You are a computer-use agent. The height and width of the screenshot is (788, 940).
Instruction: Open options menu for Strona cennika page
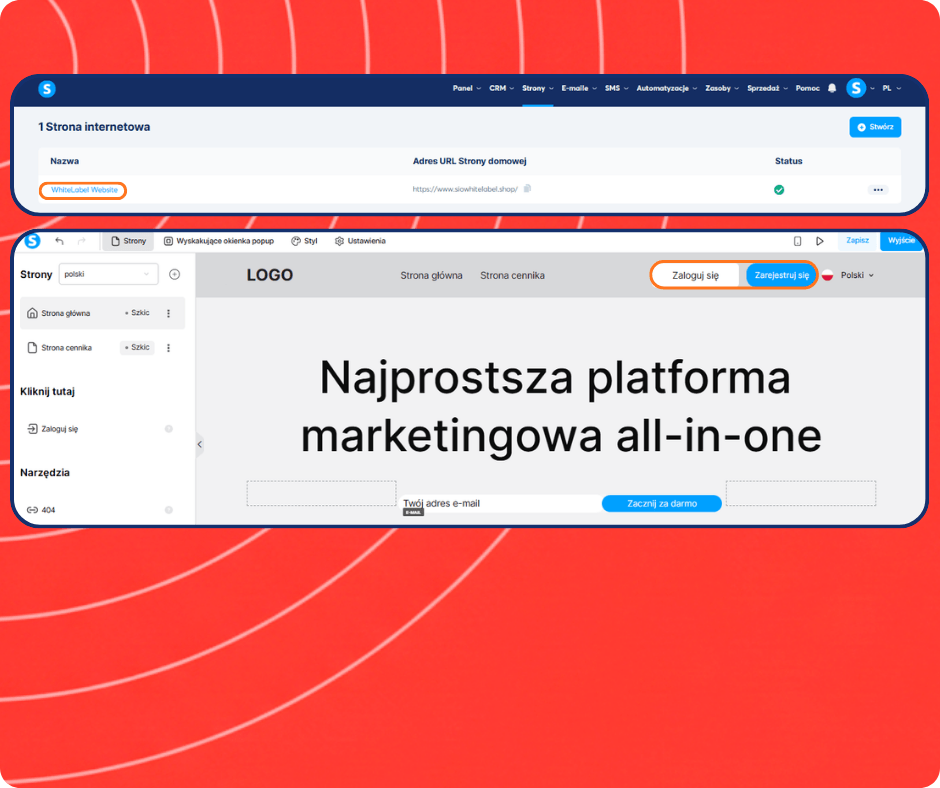click(x=168, y=348)
